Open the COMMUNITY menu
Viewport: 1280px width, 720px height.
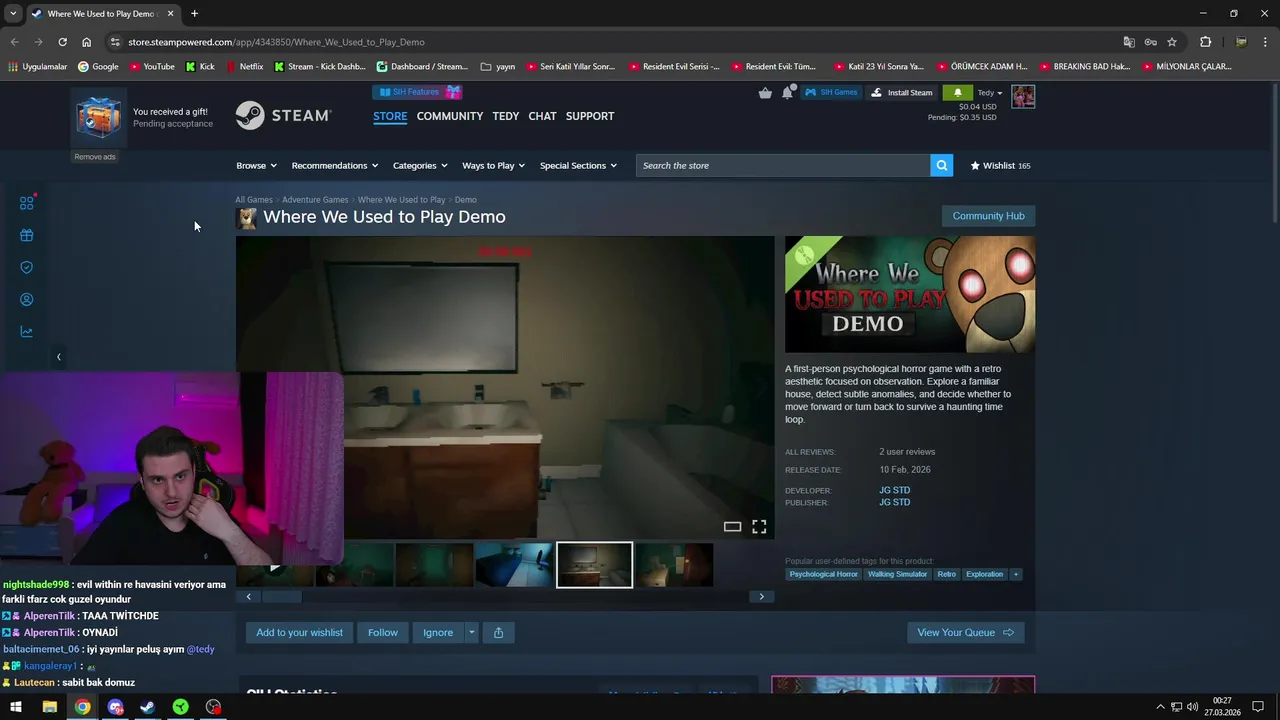(x=450, y=116)
